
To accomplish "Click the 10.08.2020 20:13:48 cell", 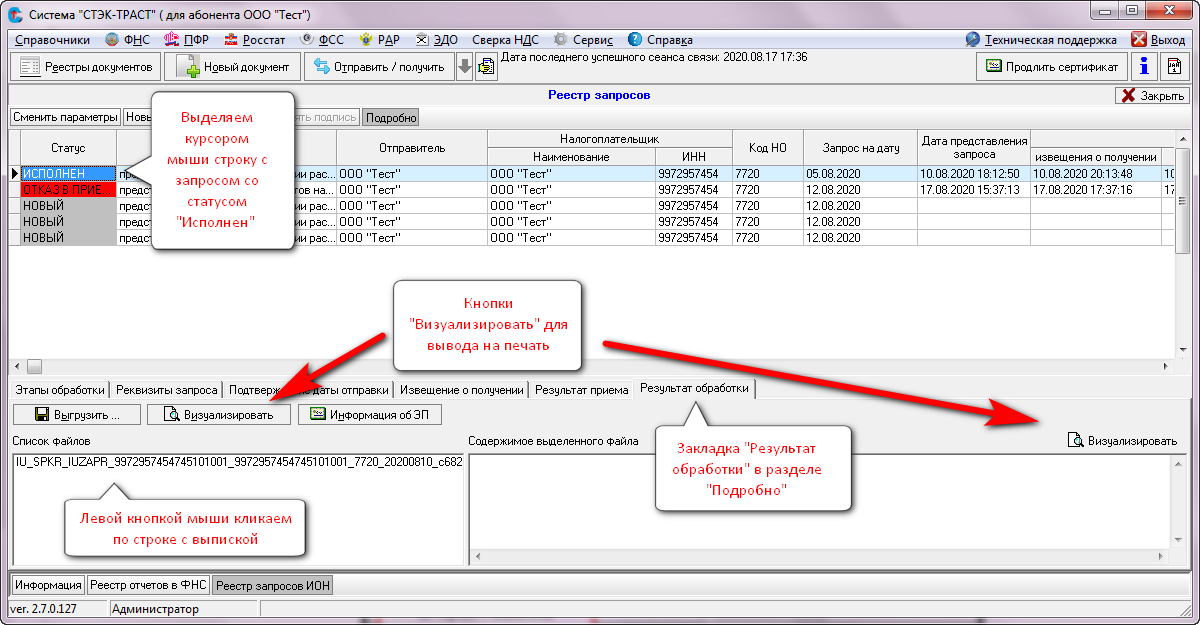I will [x=1095, y=174].
